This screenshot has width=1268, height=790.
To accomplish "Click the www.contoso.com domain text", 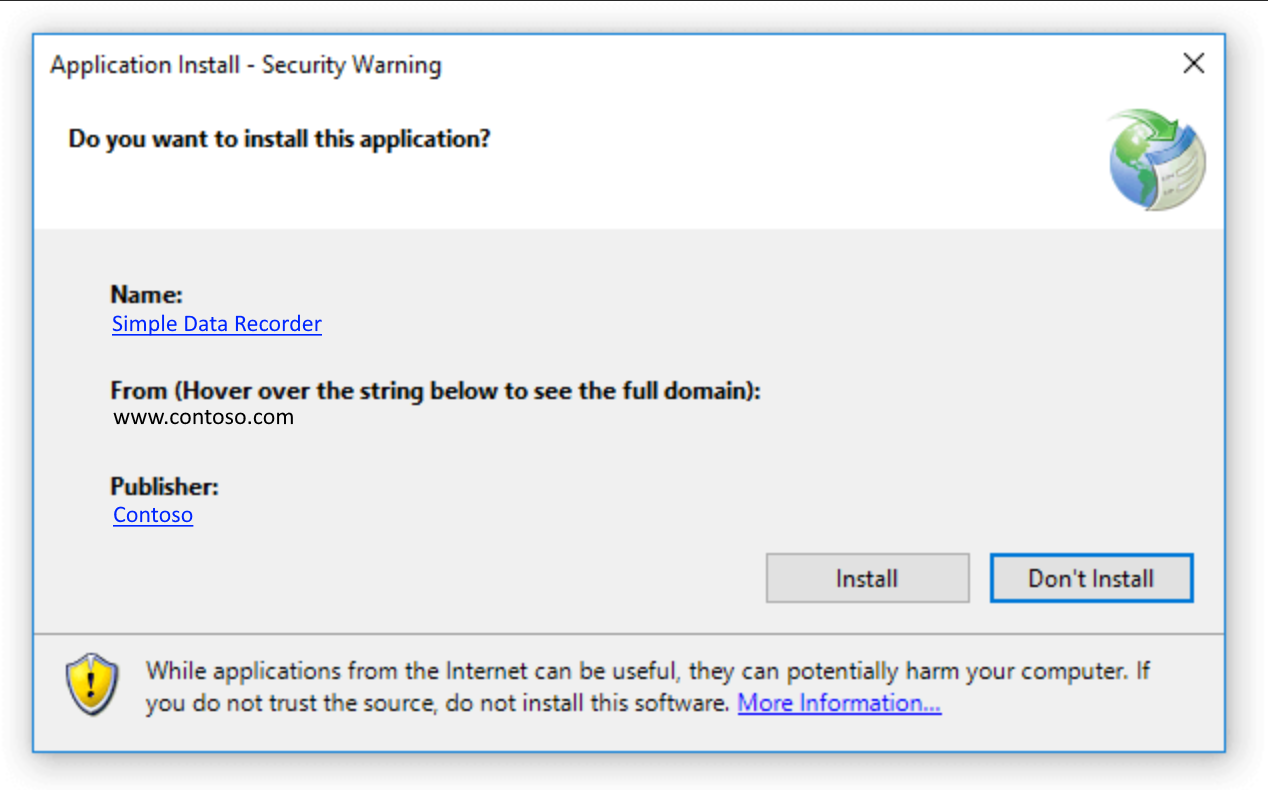I will tap(203, 417).
